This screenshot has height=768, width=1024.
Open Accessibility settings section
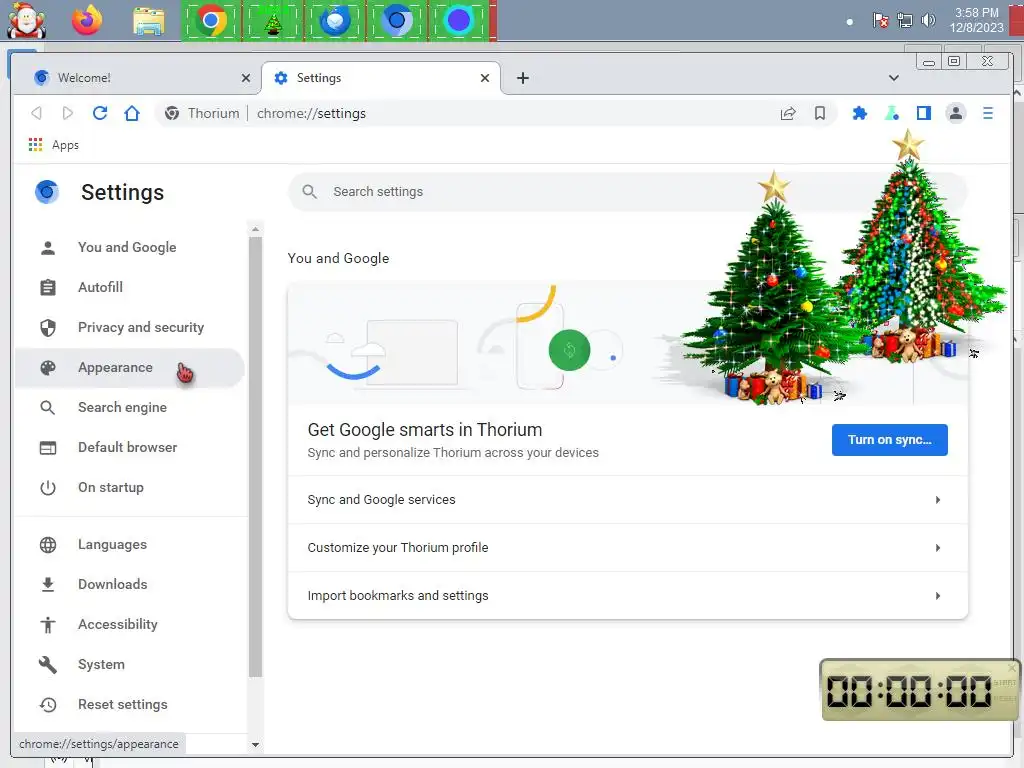pyautogui.click(x=130, y=624)
